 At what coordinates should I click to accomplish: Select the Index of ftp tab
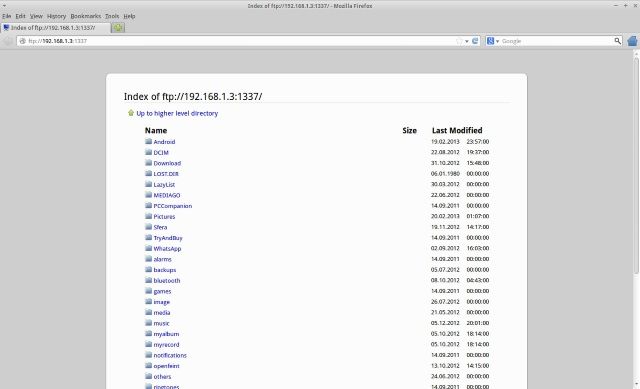click(x=56, y=28)
